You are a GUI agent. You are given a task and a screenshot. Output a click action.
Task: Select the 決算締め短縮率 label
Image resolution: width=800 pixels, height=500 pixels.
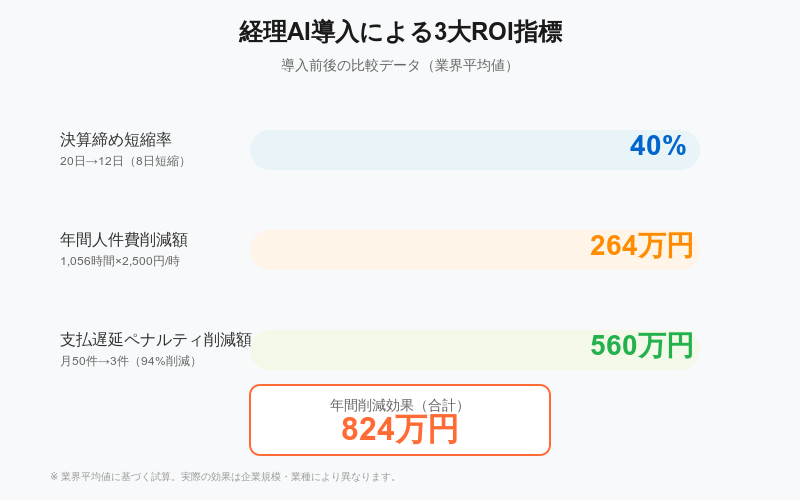click(x=116, y=139)
